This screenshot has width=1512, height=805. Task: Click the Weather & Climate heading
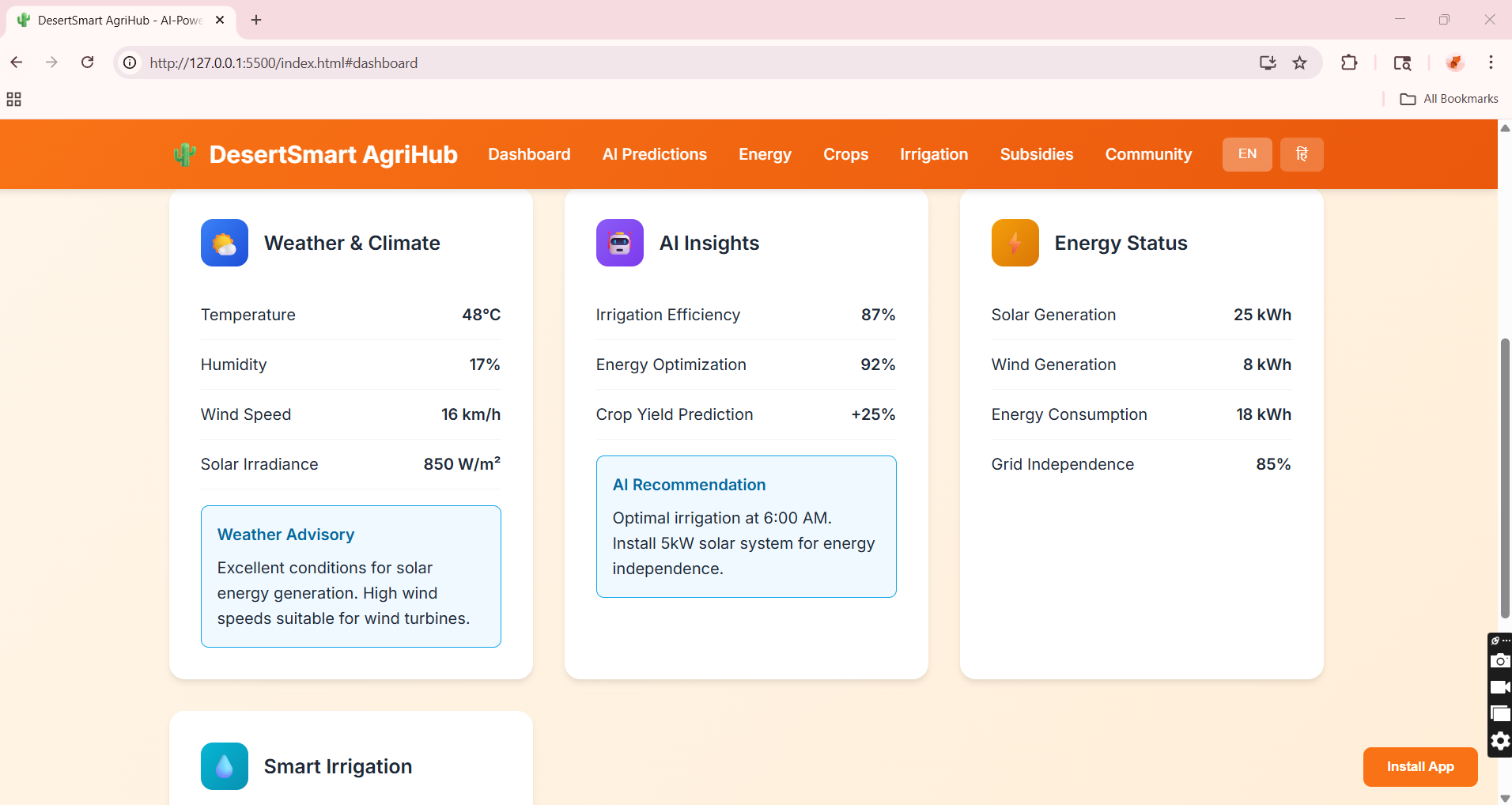[x=352, y=243]
